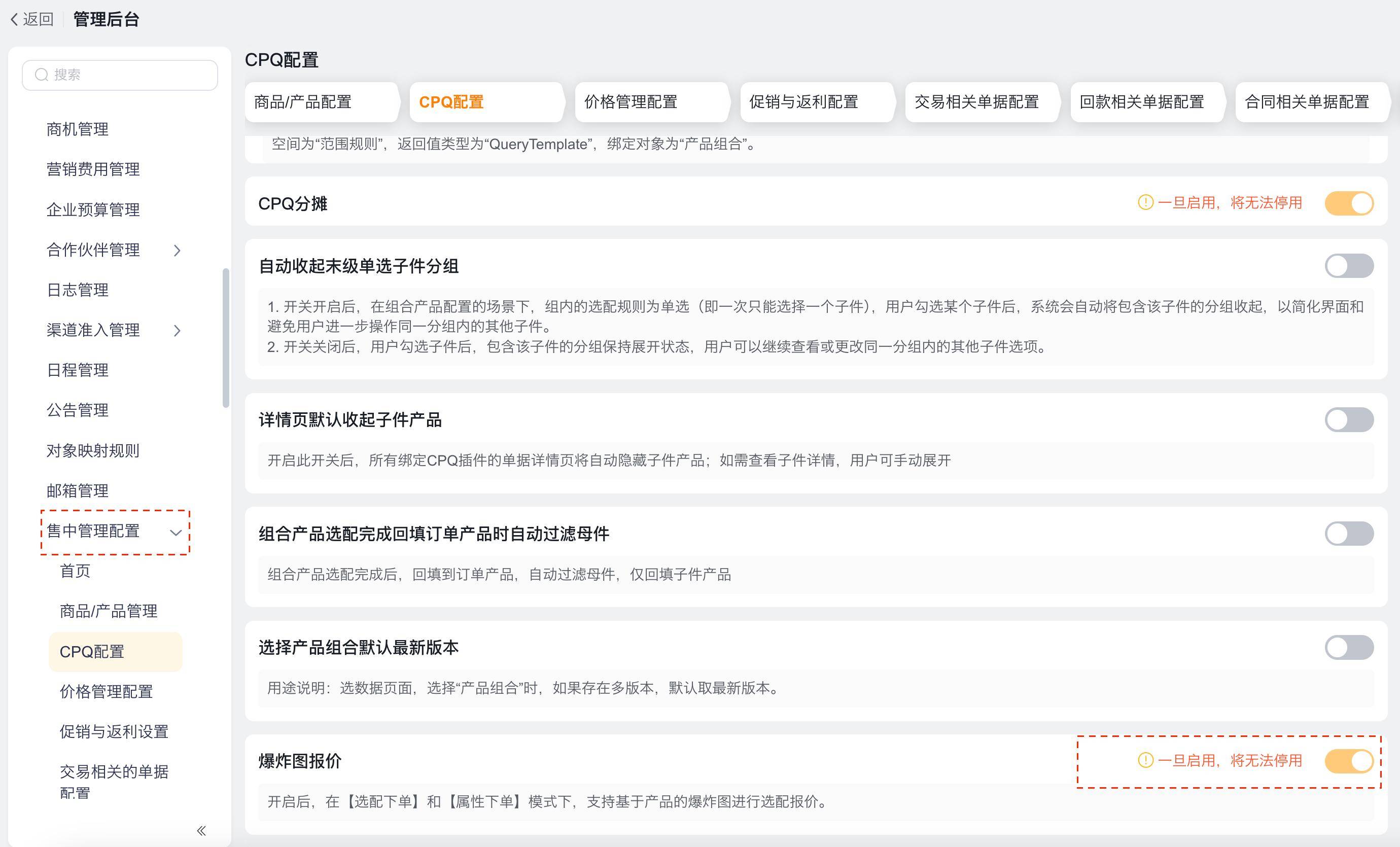This screenshot has width=1400, height=847.
Task: Click the sidebar vertical scrollbar
Action: tap(226, 338)
